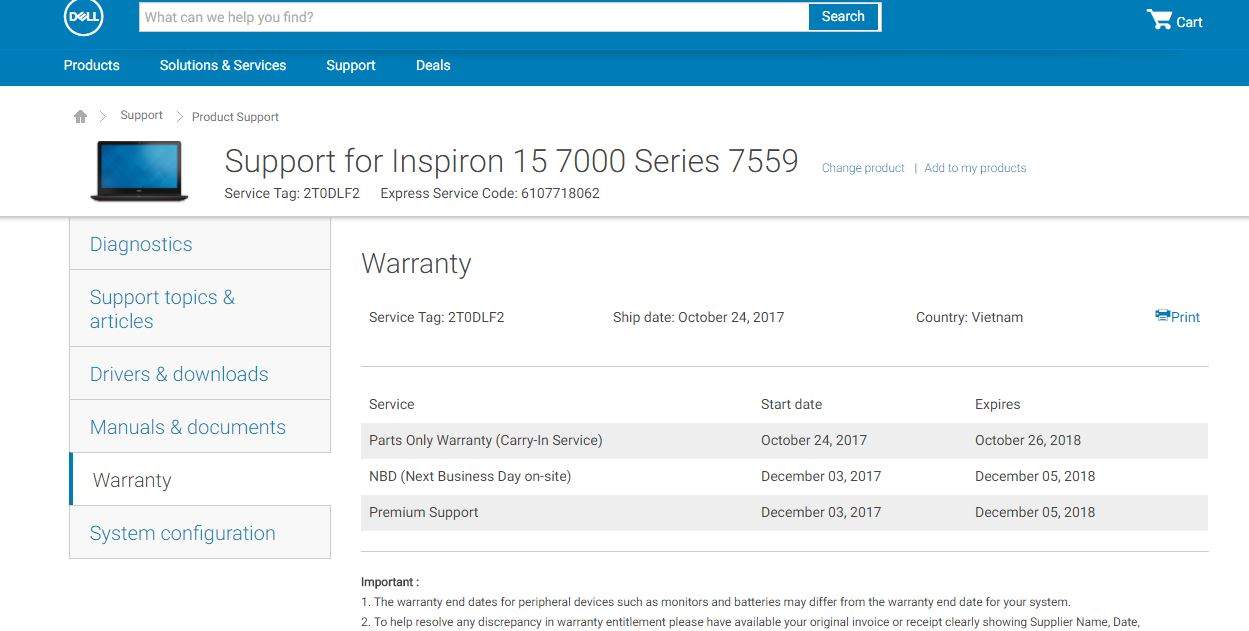
Task: Click the Dell logo icon
Action: click(x=83, y=17)
